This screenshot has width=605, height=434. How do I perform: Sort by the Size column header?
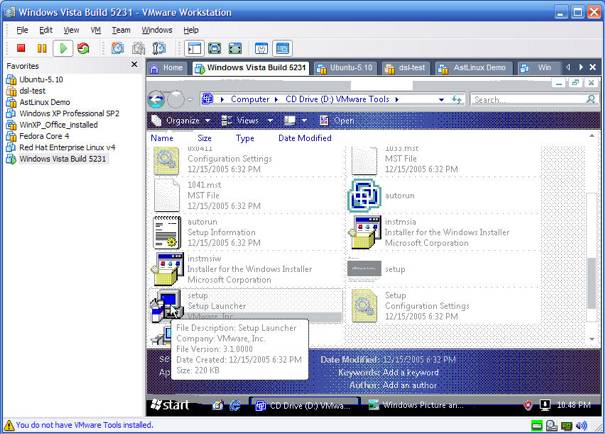pyautogui.click(x=204, y=138)
